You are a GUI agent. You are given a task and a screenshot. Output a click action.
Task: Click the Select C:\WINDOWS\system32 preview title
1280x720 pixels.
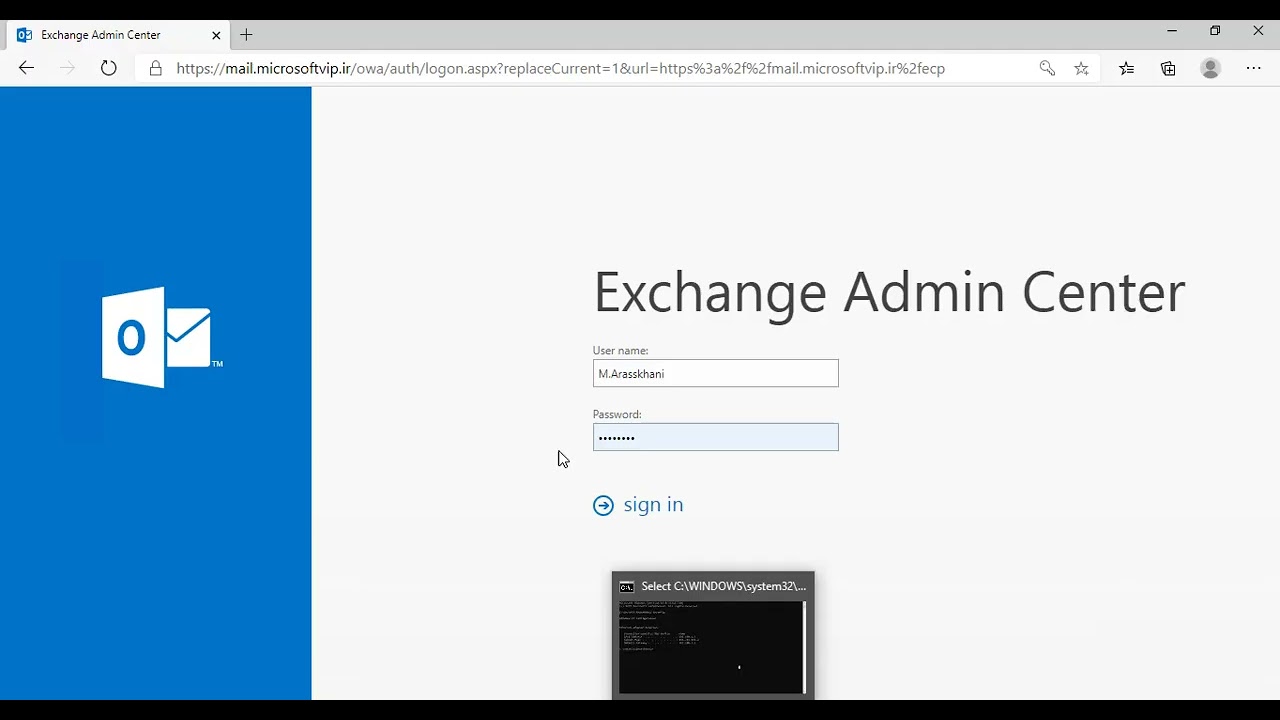tap(723, 586)
